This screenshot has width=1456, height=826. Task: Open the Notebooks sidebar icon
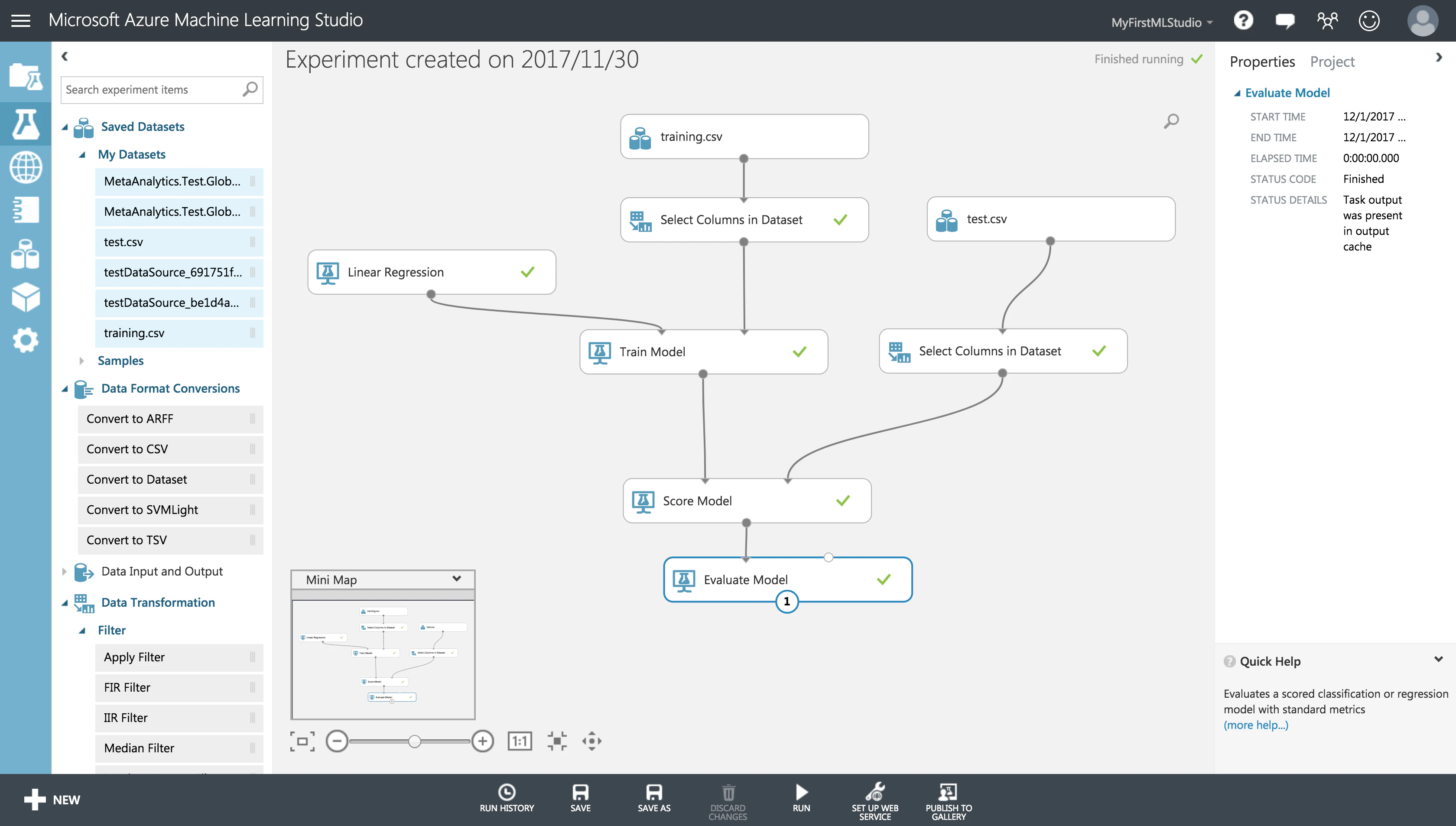click(26, 209)
